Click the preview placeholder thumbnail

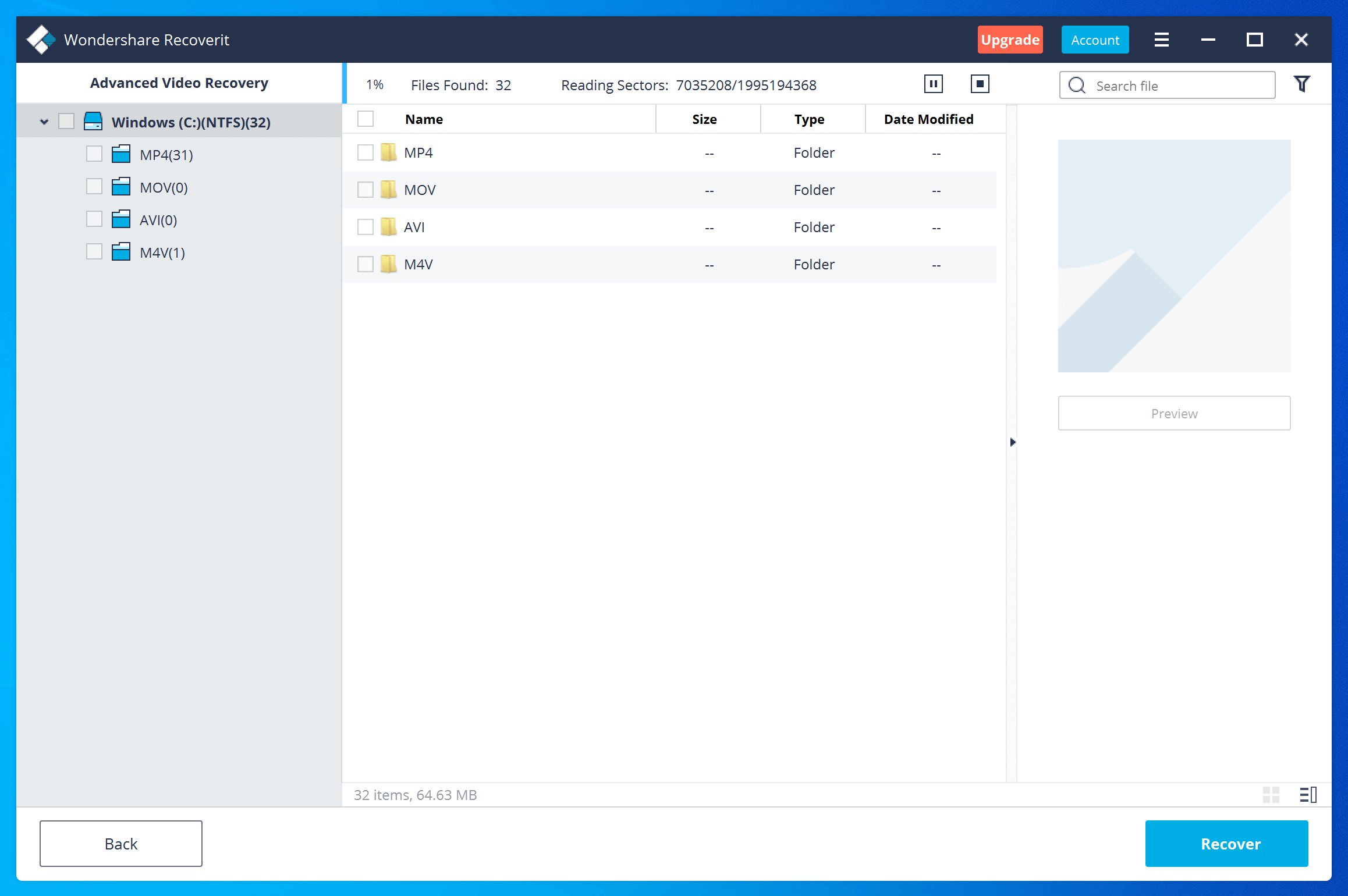point(1174,256)
